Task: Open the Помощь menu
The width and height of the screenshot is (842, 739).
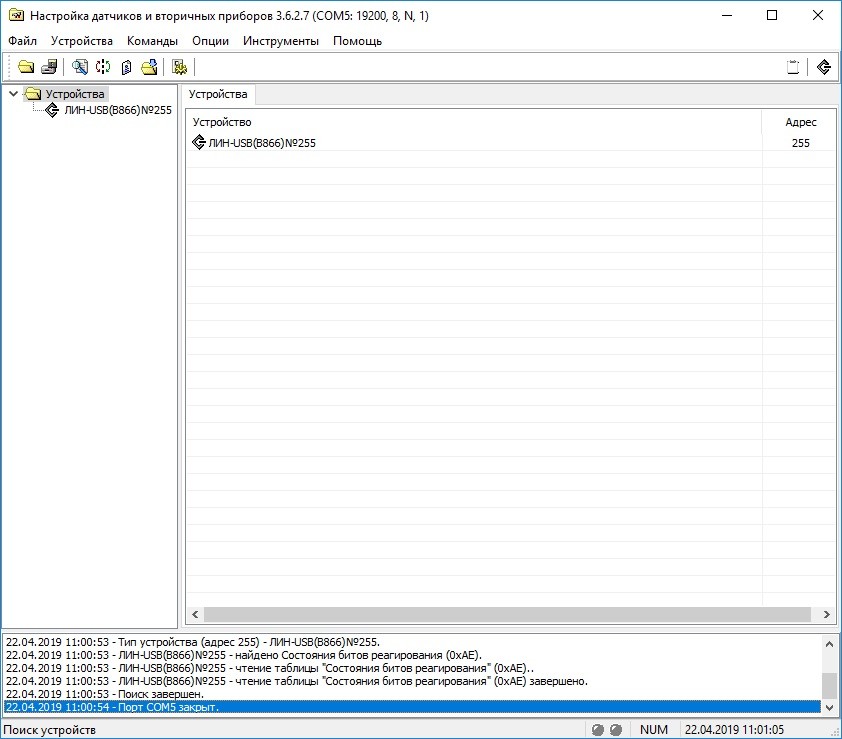Action: [x=358, y=41]
